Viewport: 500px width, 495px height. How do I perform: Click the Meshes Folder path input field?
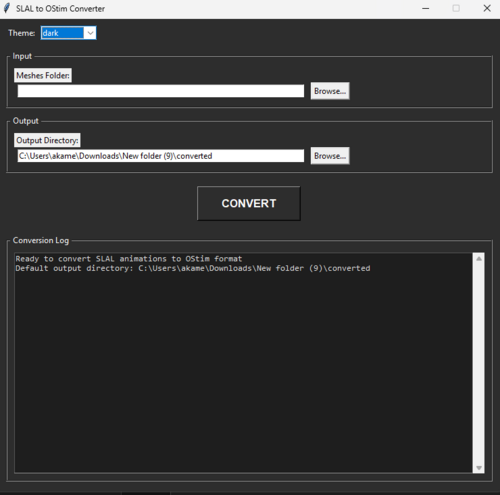point(161,91)
